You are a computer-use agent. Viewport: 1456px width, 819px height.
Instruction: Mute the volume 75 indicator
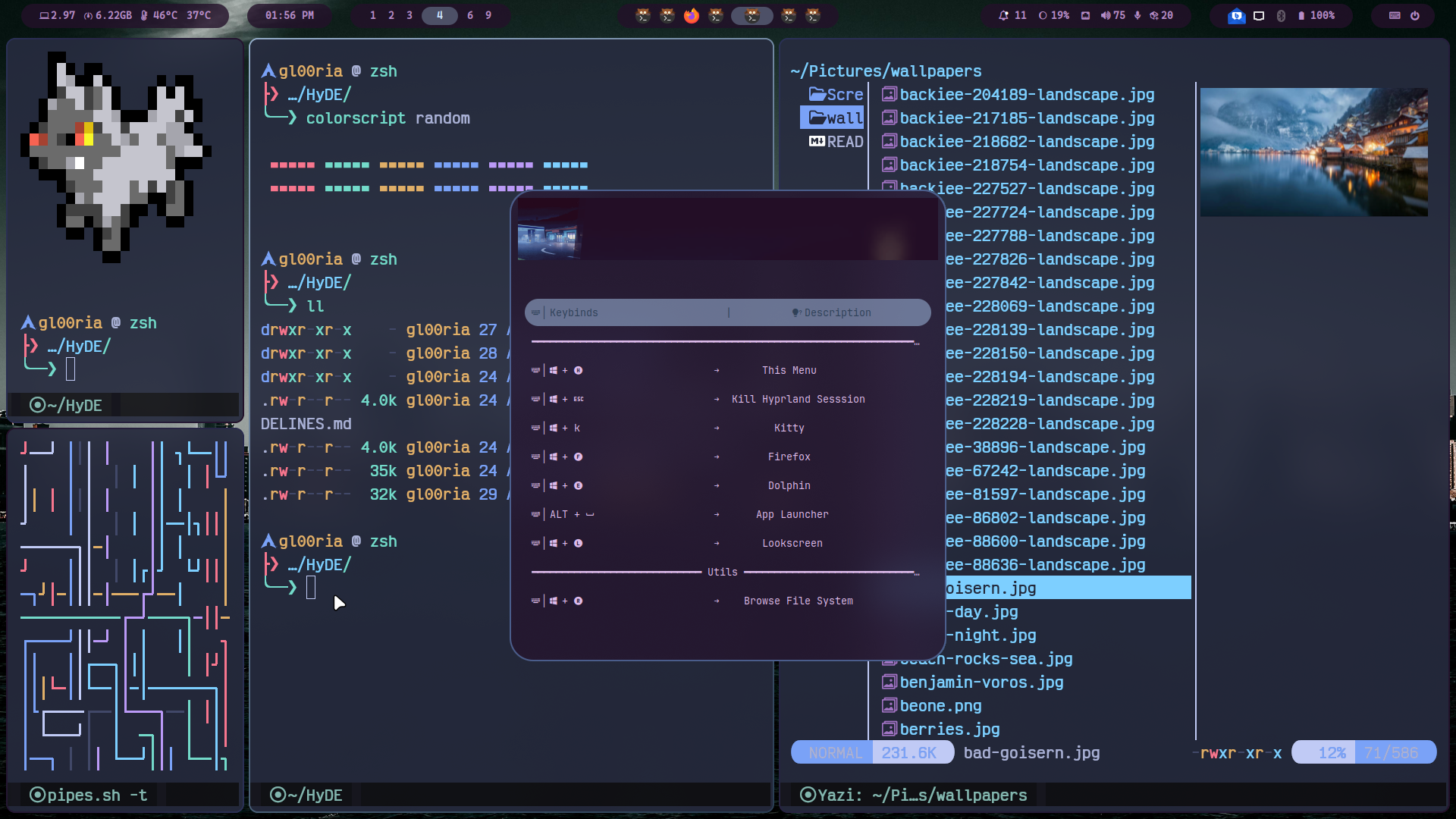1112,15
